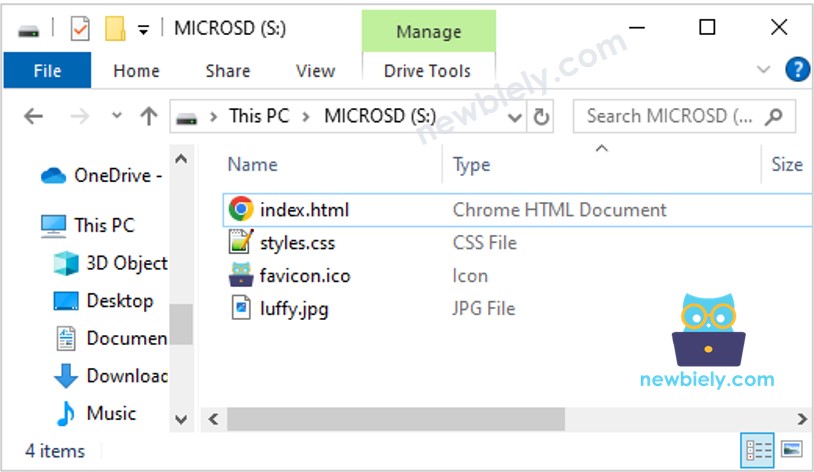This screenshot has width=814, height=472.
Task: Click the favicon.ico file icon
Action: tap(240, 276)
